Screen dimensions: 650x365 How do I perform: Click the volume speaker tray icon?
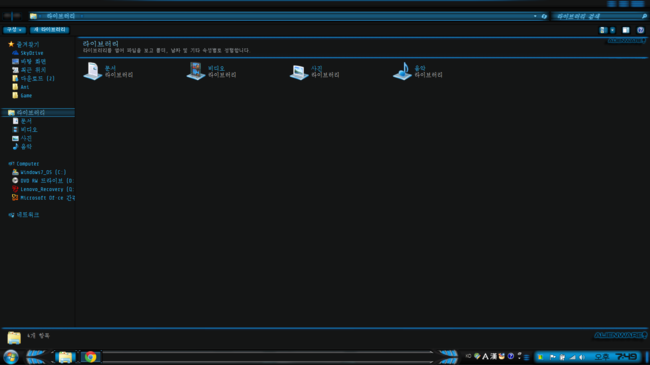(x=582, y=357)
